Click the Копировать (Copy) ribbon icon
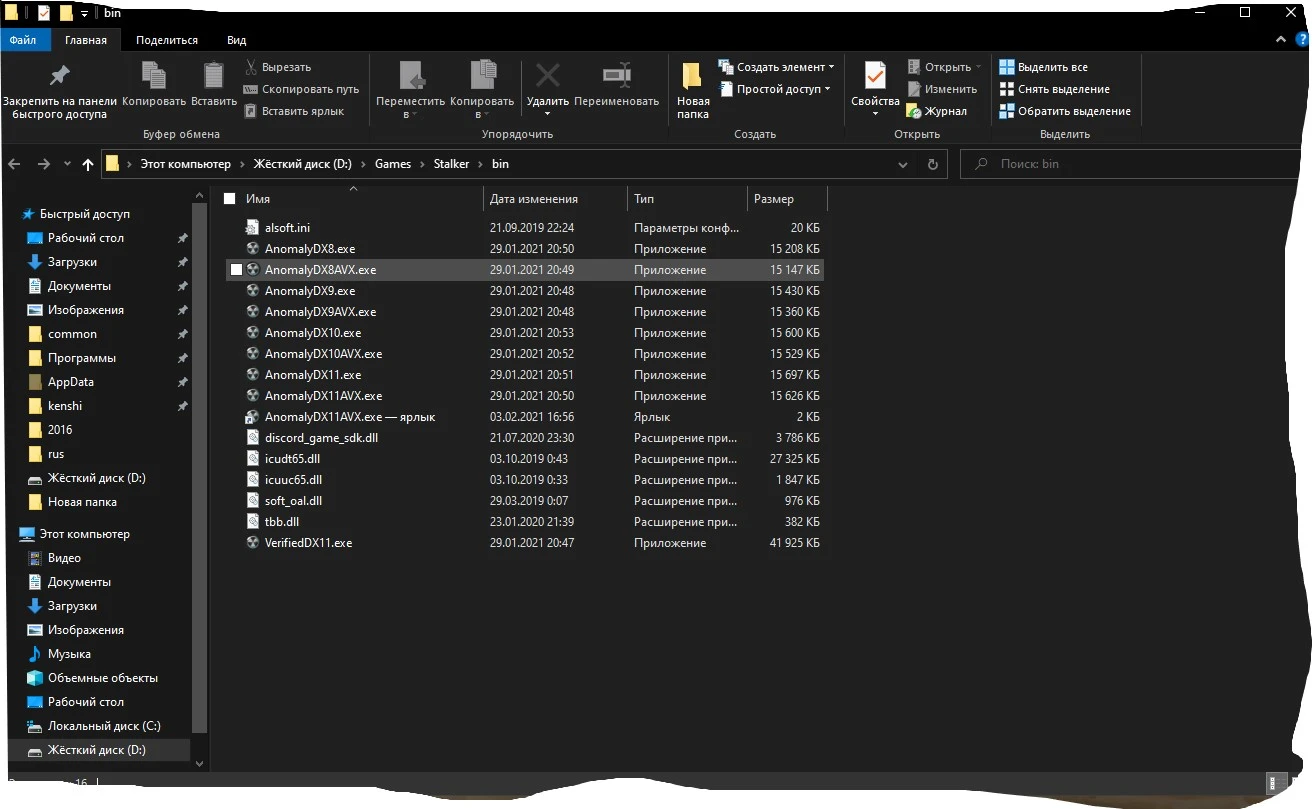The image size is (1312, 809). click(x=153, y=76)
